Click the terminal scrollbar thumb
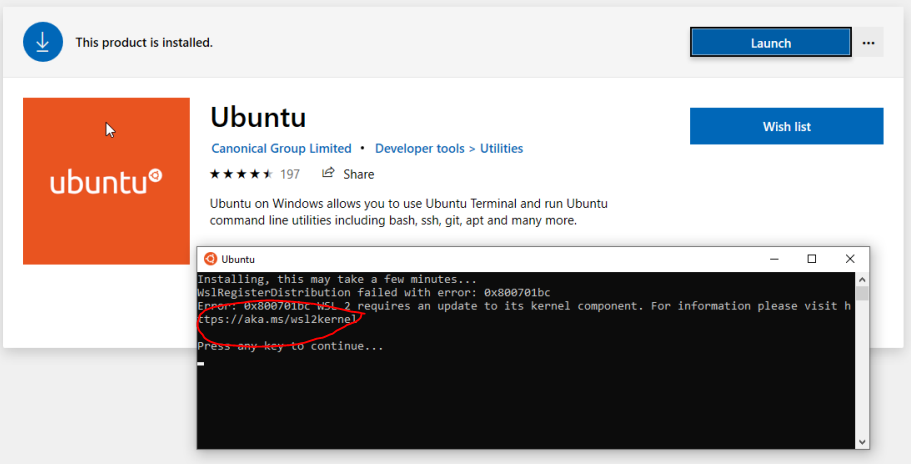The width and height of the screenshot is (911, 464). (862, 294)
